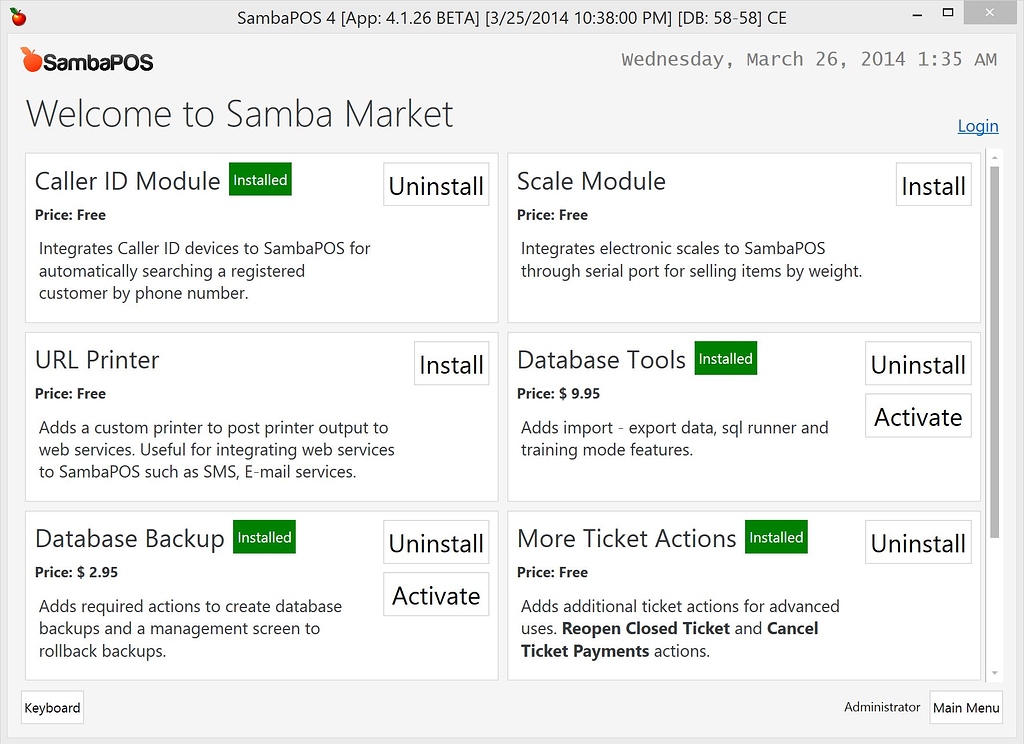Activate the Database Tools module

point(917,416)
